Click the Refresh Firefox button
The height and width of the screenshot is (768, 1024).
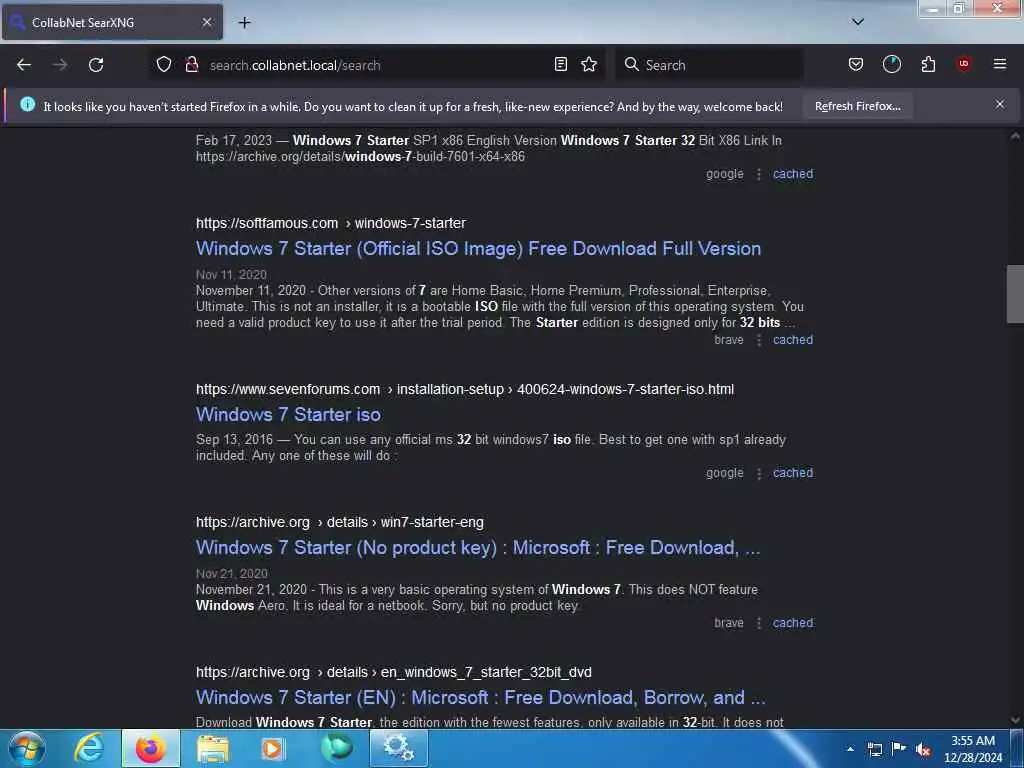pyautogui.click(x=857, y=106)
